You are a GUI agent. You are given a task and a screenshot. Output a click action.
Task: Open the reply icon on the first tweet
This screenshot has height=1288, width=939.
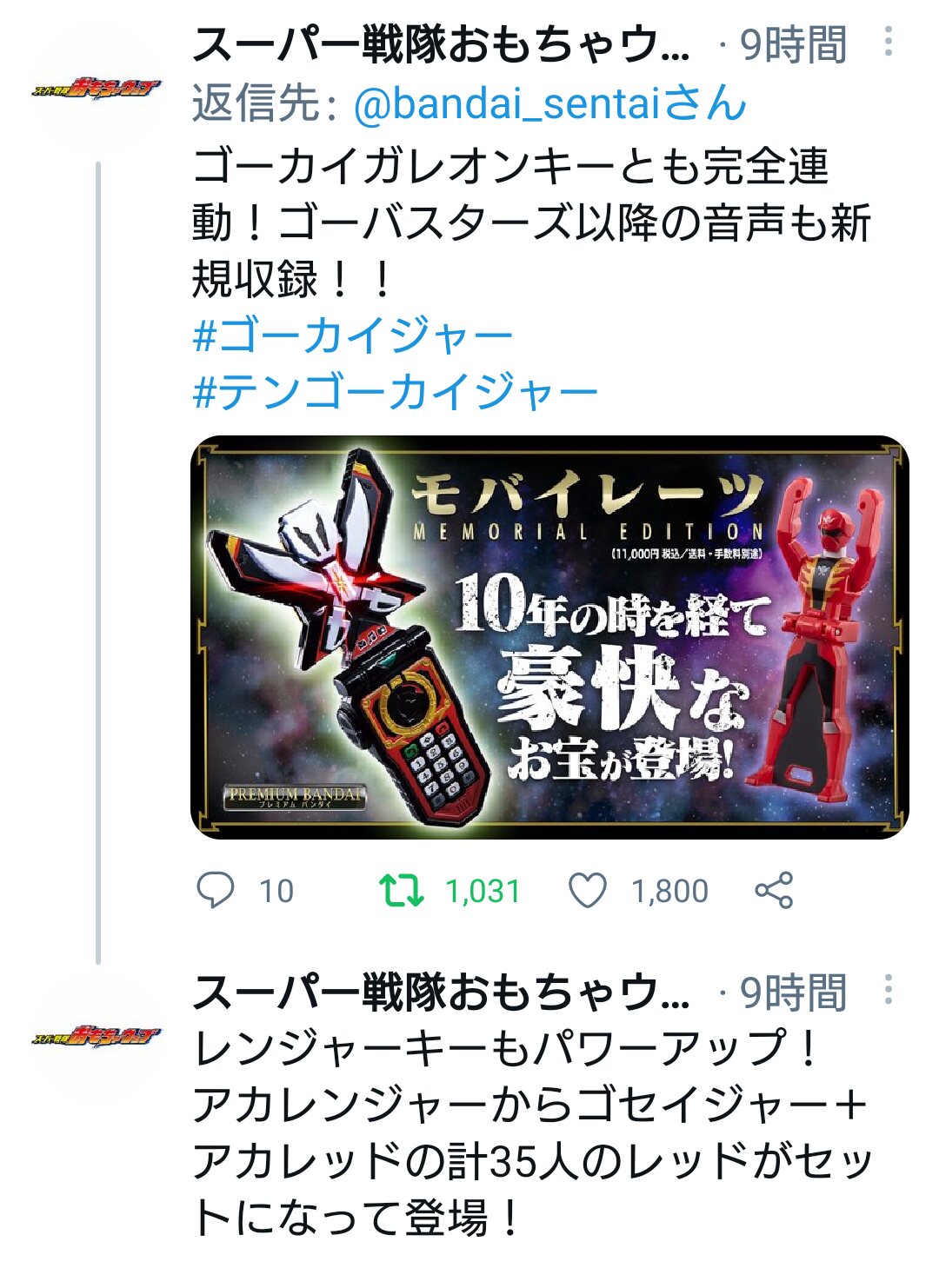coord(215,891)
